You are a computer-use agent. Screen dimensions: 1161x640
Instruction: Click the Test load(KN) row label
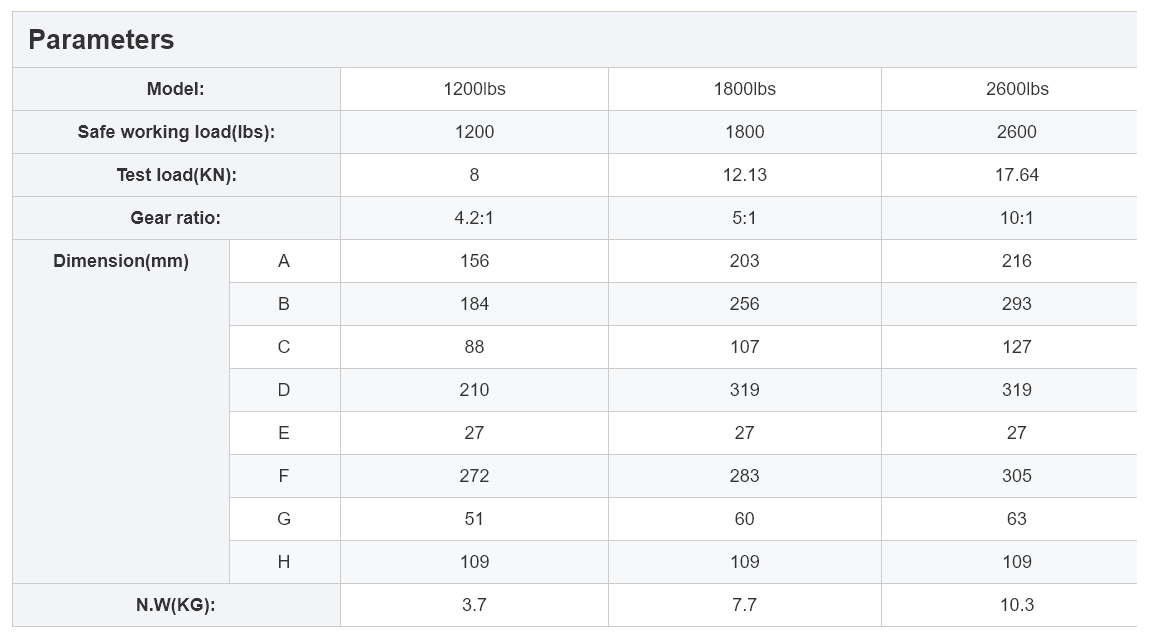tap(176, 175)
